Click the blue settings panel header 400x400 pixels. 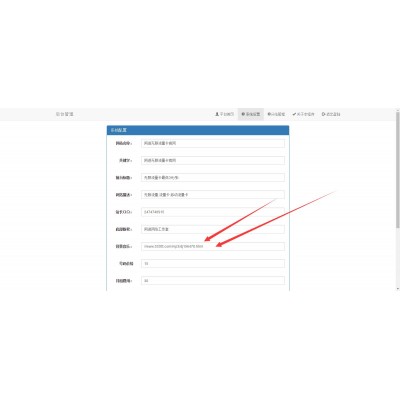click(x=198, y=130)
